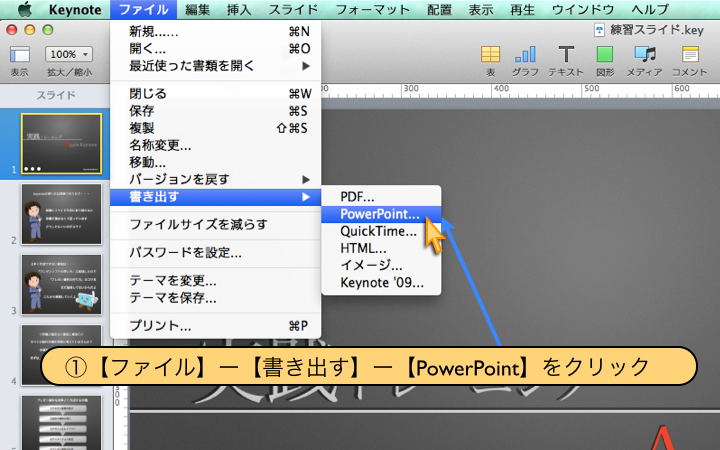This screenshot has height=450, width=720.
Task: Open the 配置 menu
Action: (x=439, y=10)
